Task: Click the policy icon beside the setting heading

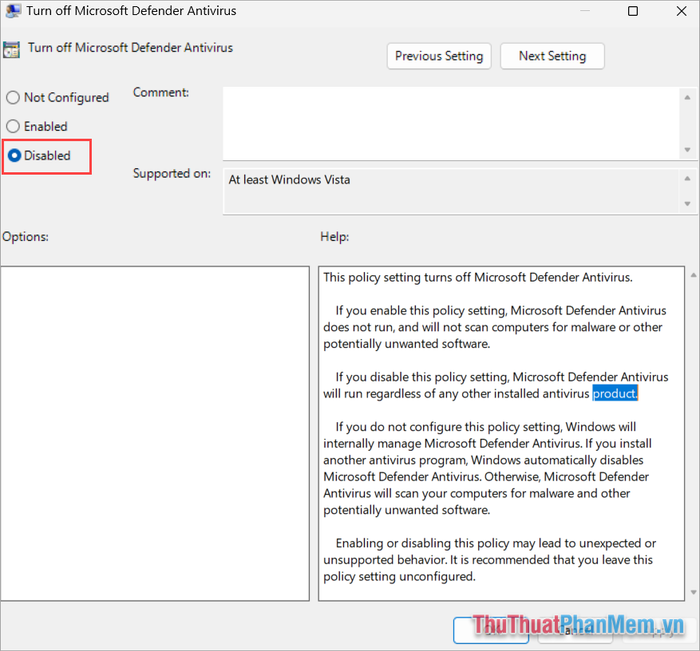Action: coord(12,49)
